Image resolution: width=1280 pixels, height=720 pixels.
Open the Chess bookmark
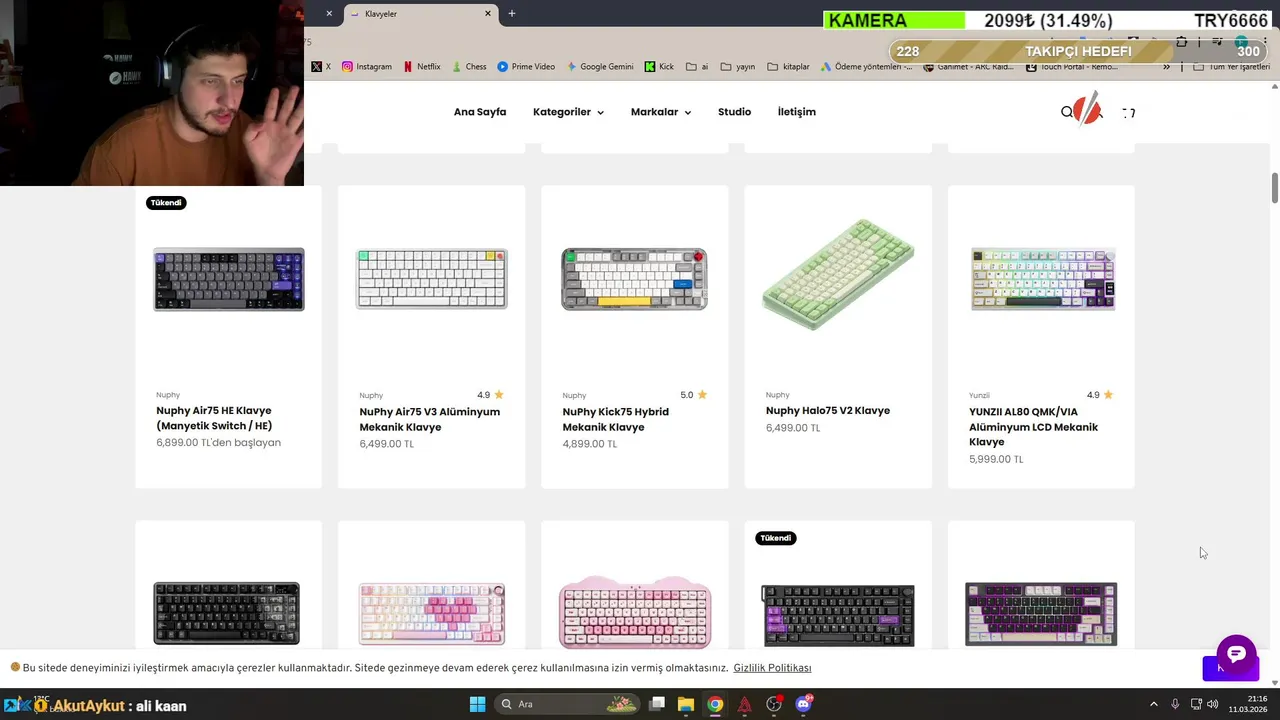tap(468, 67)
